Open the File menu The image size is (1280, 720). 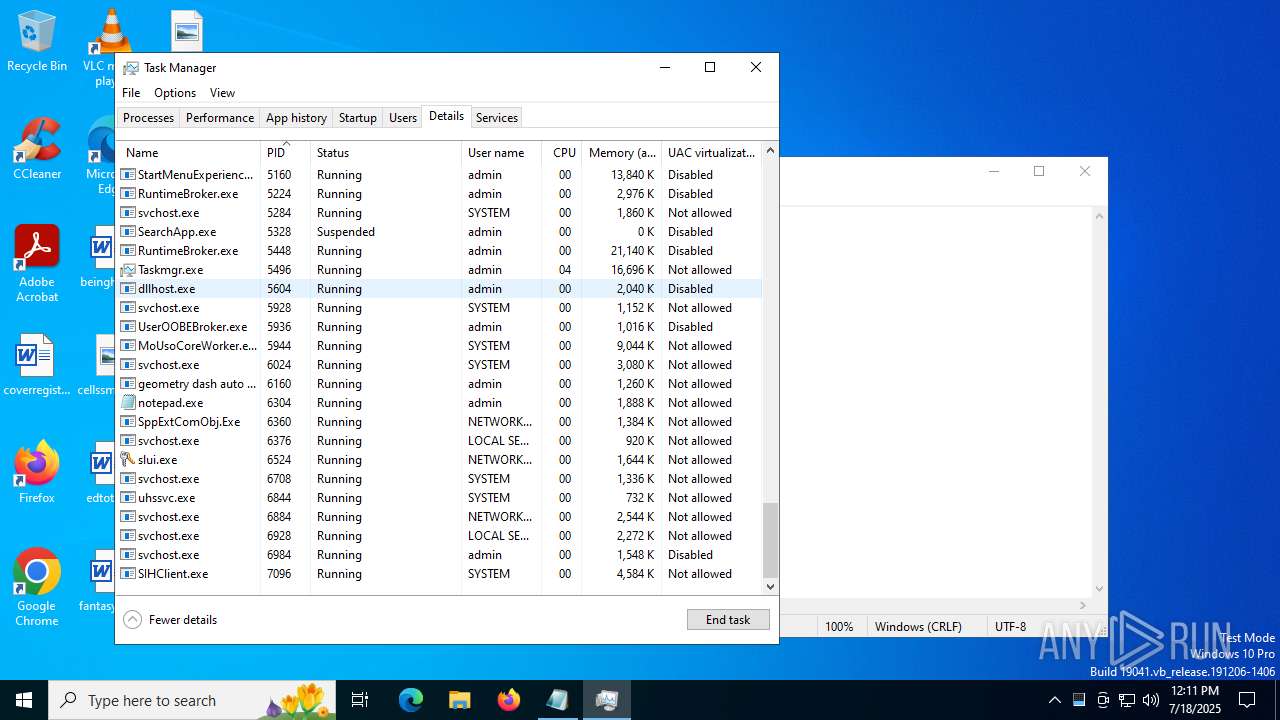[x=131, y=93]
